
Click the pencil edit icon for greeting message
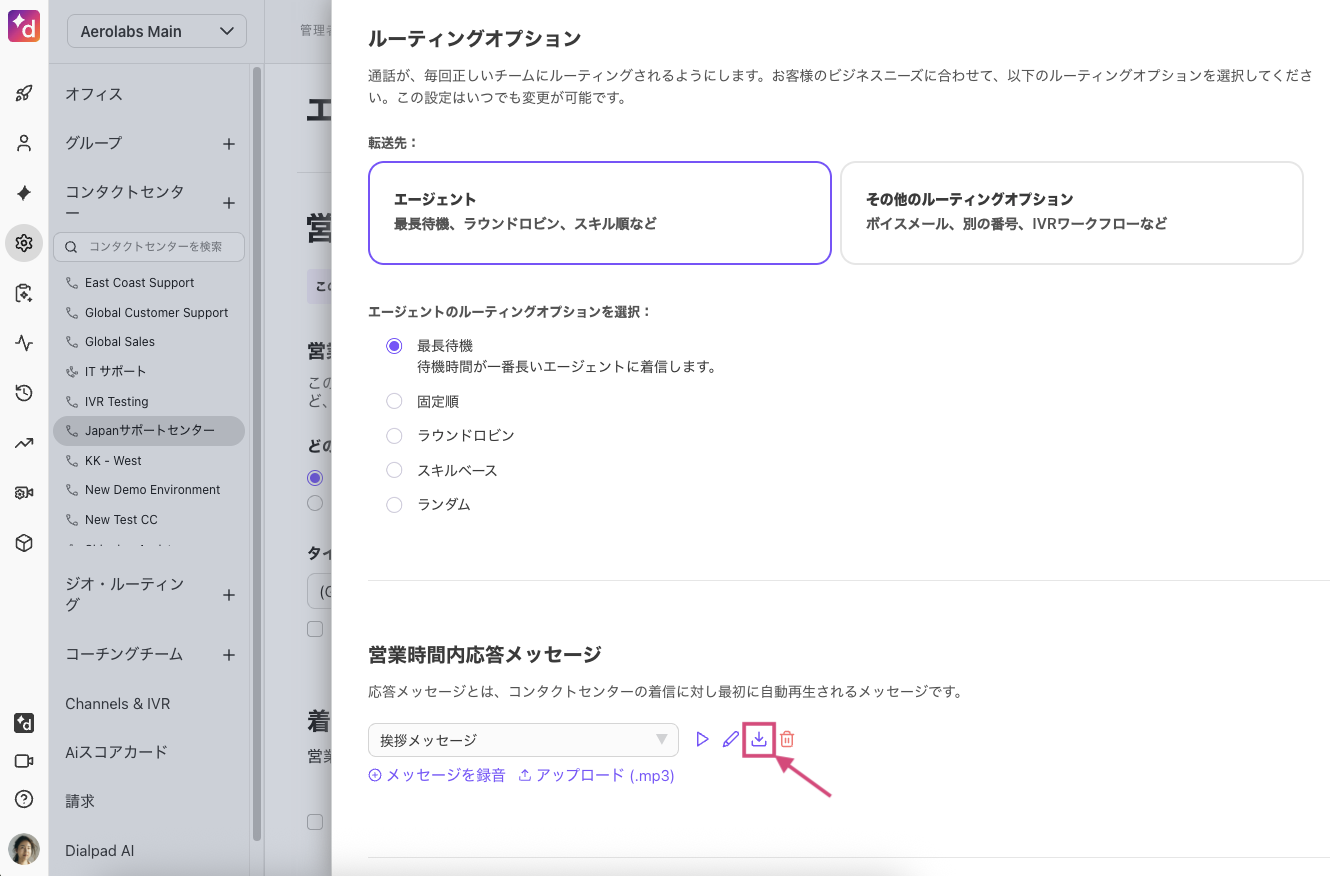coord(731,740)
